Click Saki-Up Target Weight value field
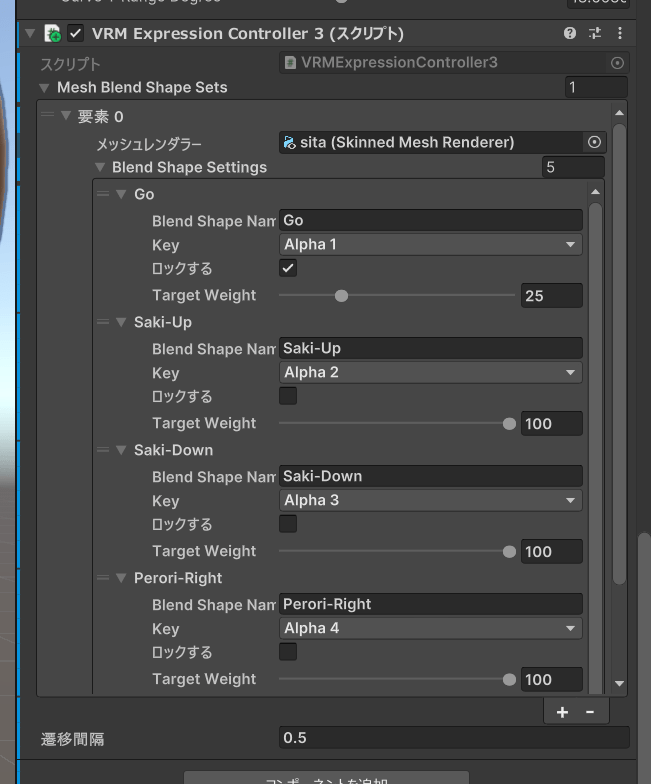 click(552, 424)
